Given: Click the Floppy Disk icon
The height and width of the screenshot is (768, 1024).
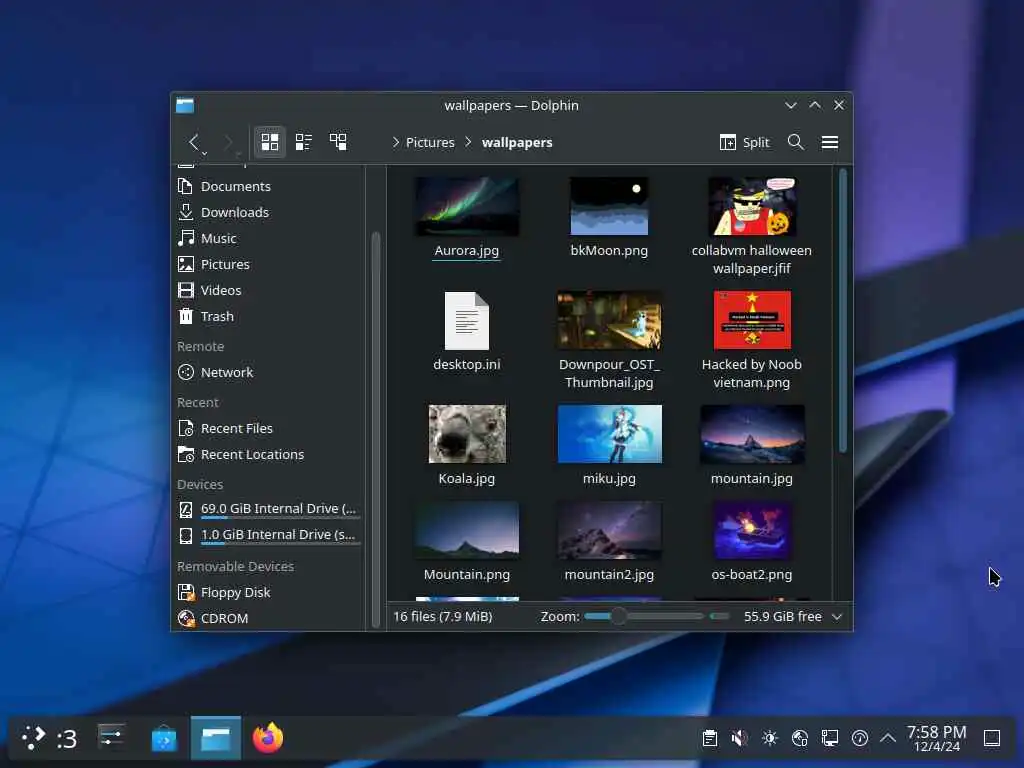Looking at the screenshot, I should click(x=186, y=592).
